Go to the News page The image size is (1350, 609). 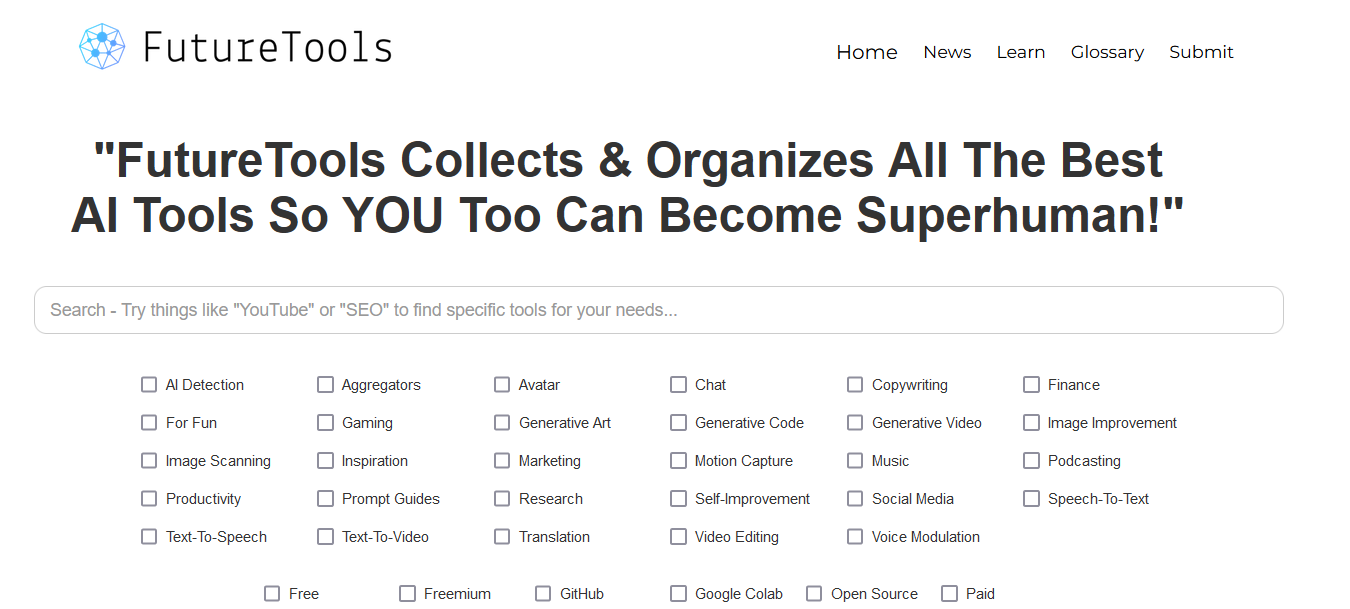pos(946,52)
